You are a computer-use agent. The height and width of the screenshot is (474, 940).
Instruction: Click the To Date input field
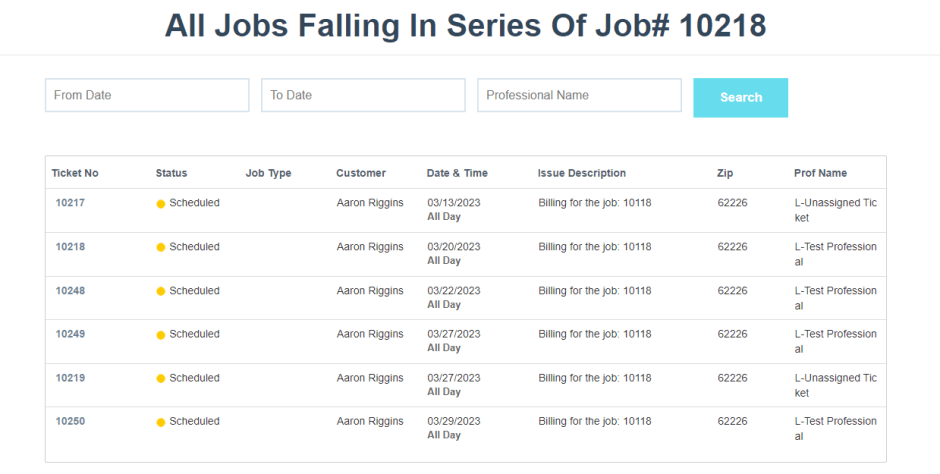point(363,95)
